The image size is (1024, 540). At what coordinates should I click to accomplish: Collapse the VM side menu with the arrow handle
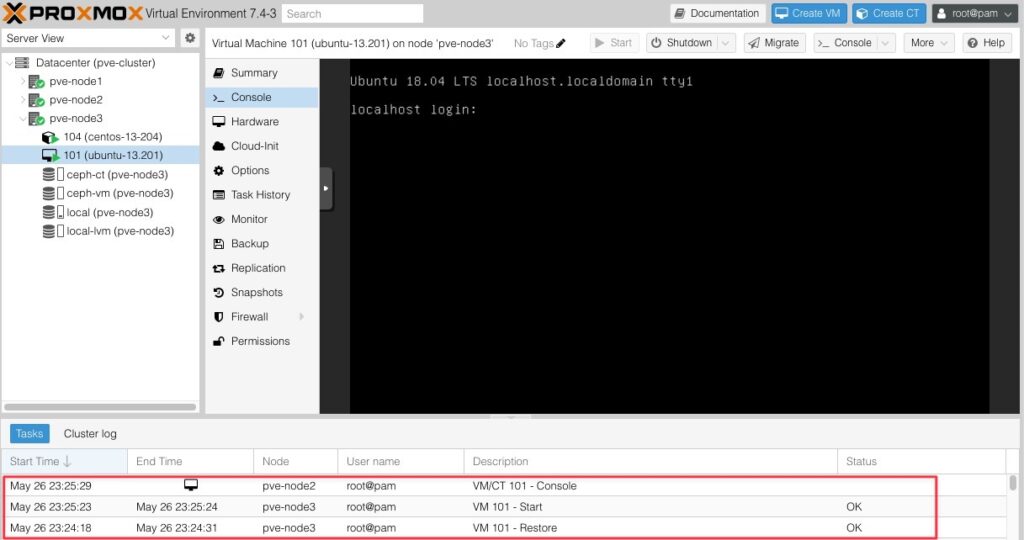coord(326,189)
